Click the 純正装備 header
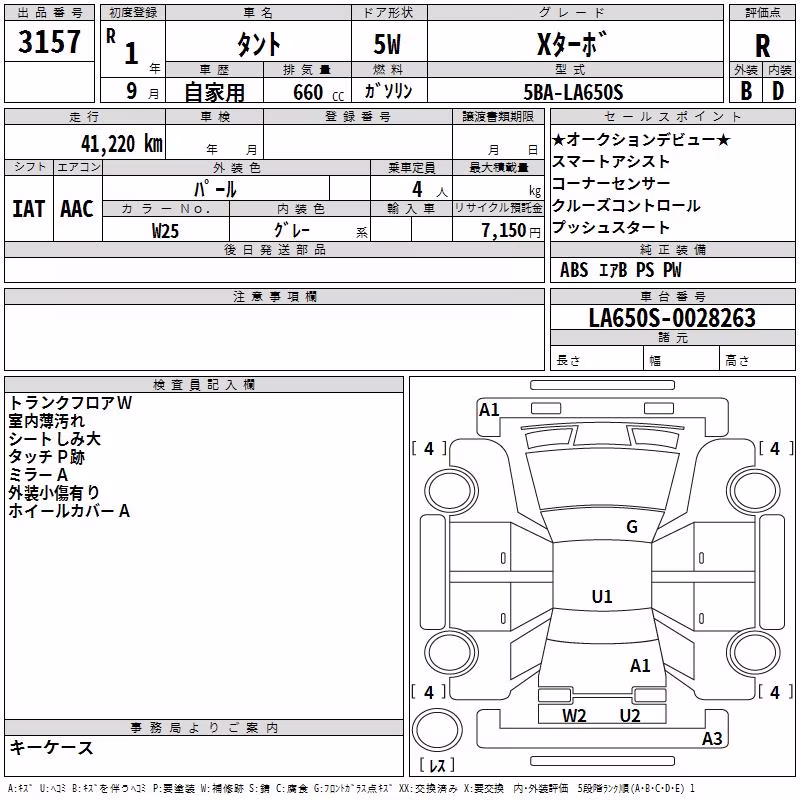 click(x=672, y=250)
